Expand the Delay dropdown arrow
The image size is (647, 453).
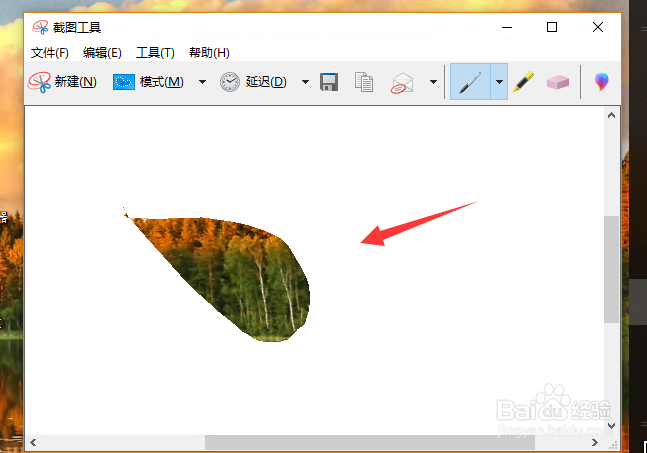305,82
